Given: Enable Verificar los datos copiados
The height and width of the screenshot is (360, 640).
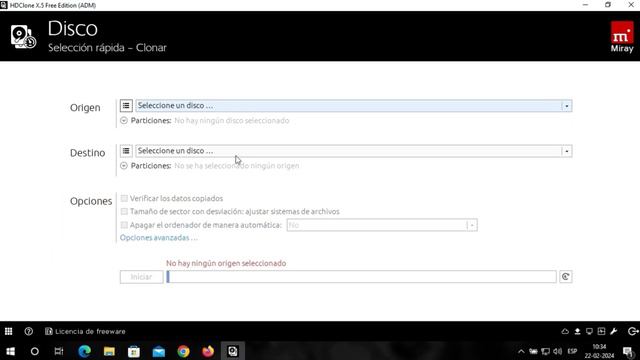Looking at the screenshot, I should pyautogui.click(x=124, y=198).
